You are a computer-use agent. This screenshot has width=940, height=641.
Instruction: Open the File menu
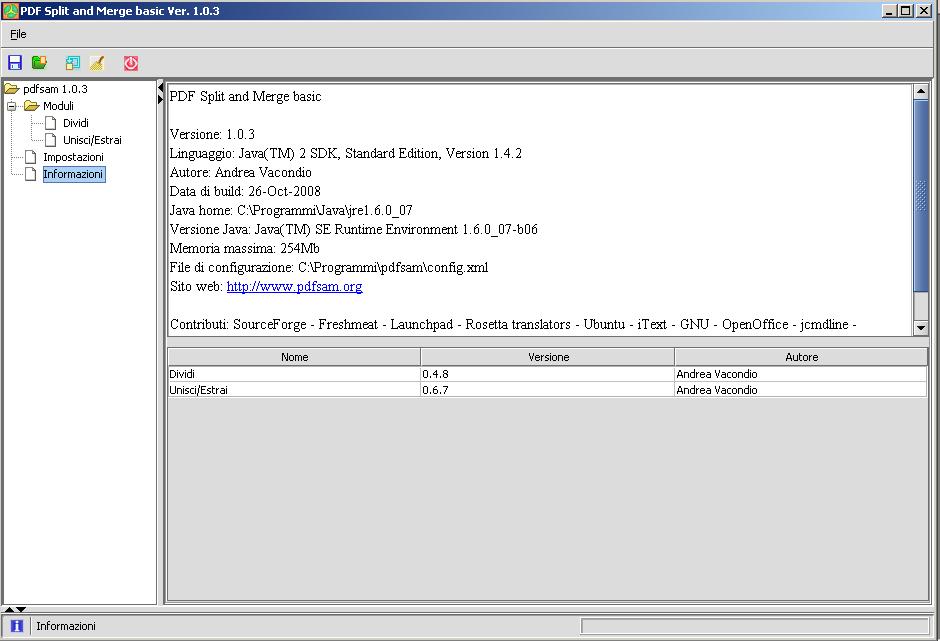(x=18, y=34)
